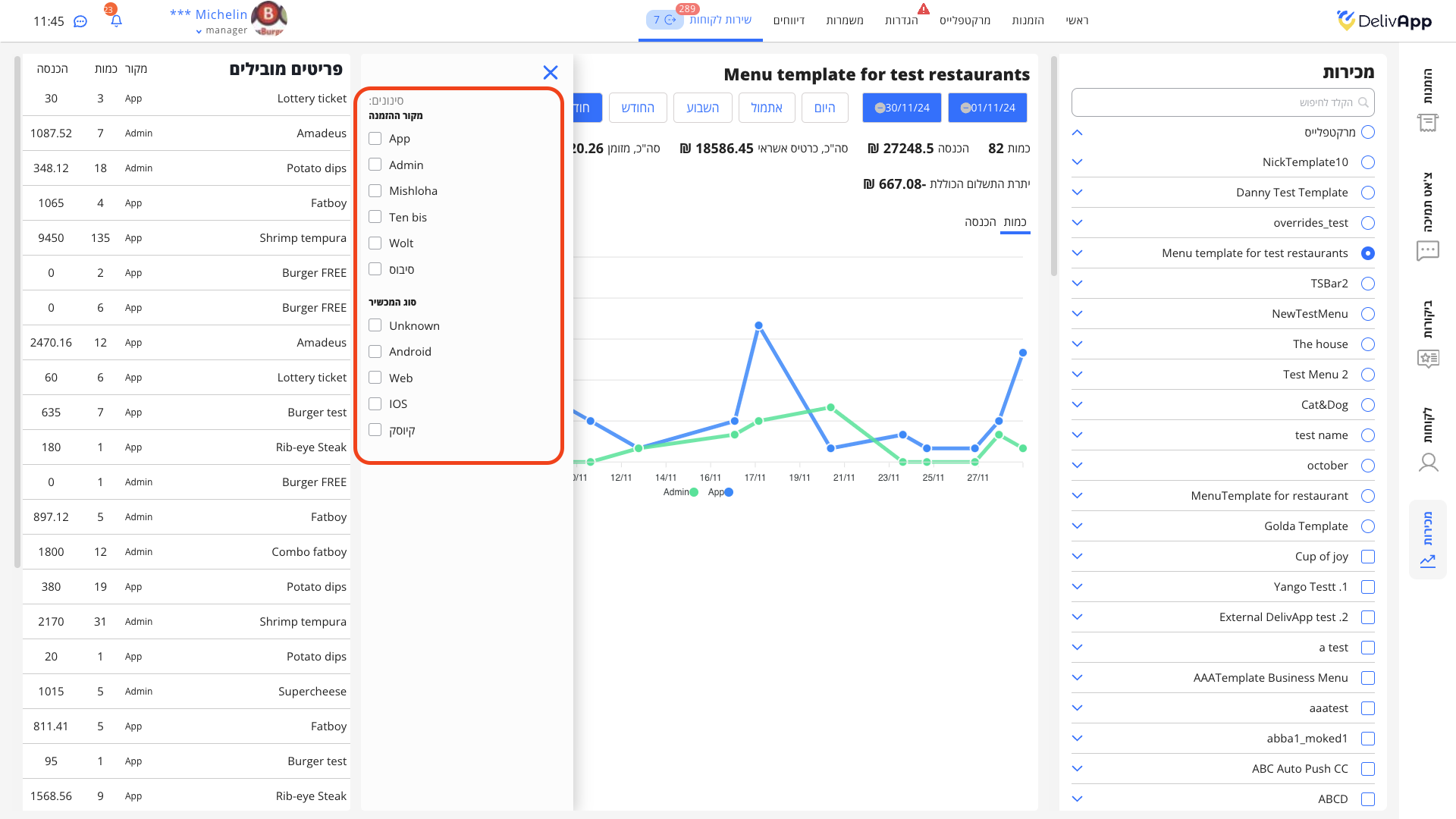Check the Android device type filter
1456x819 pixels.
pos(375,352)
